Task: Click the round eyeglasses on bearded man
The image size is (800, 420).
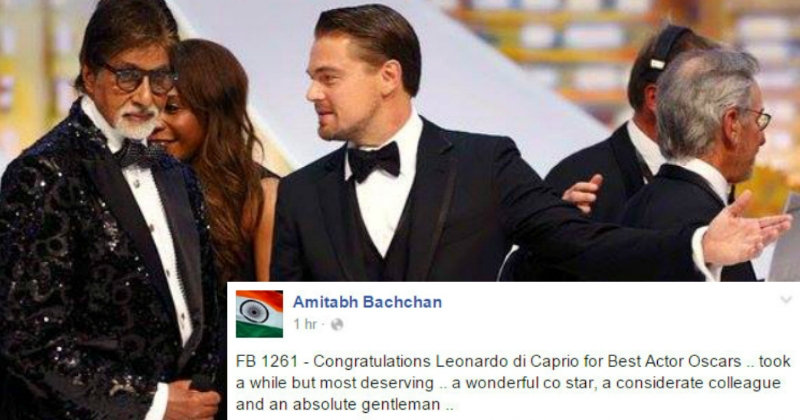Action: click(x=139, y=79)
